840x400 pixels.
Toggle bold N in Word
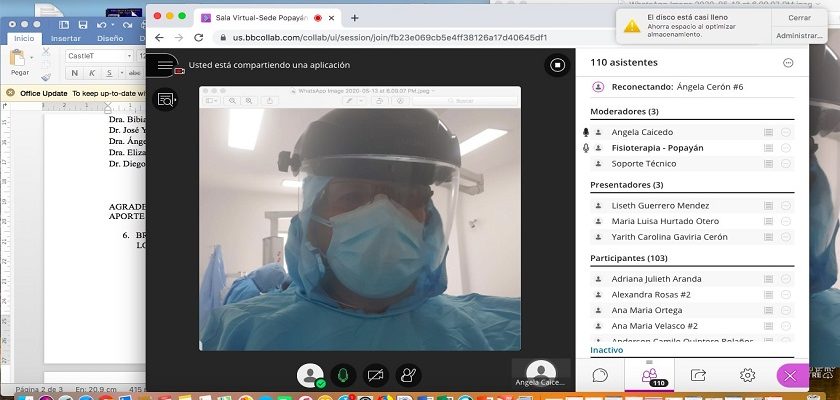coord(74,73)
